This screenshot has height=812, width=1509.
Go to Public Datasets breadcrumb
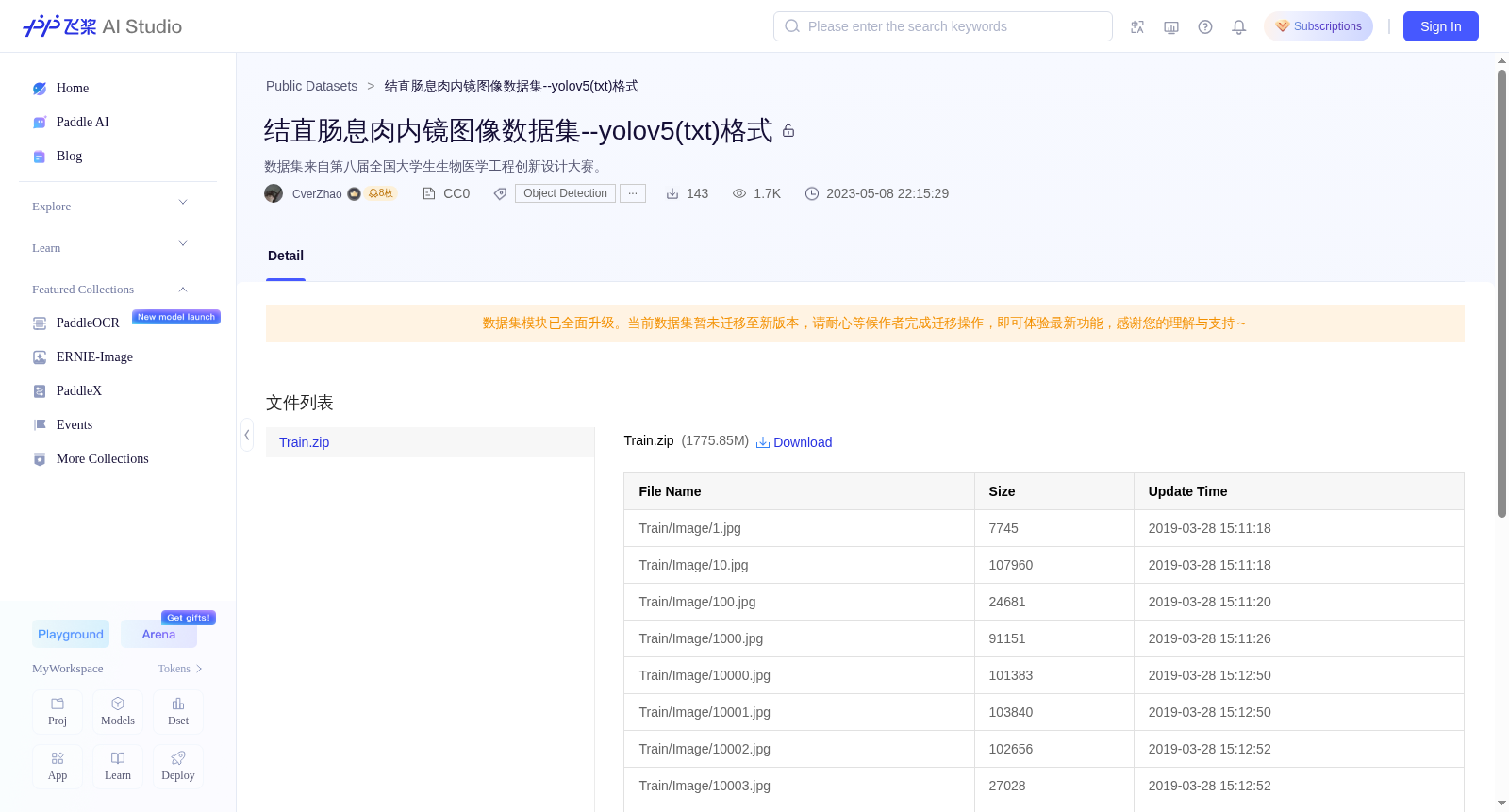coord(311,86)
